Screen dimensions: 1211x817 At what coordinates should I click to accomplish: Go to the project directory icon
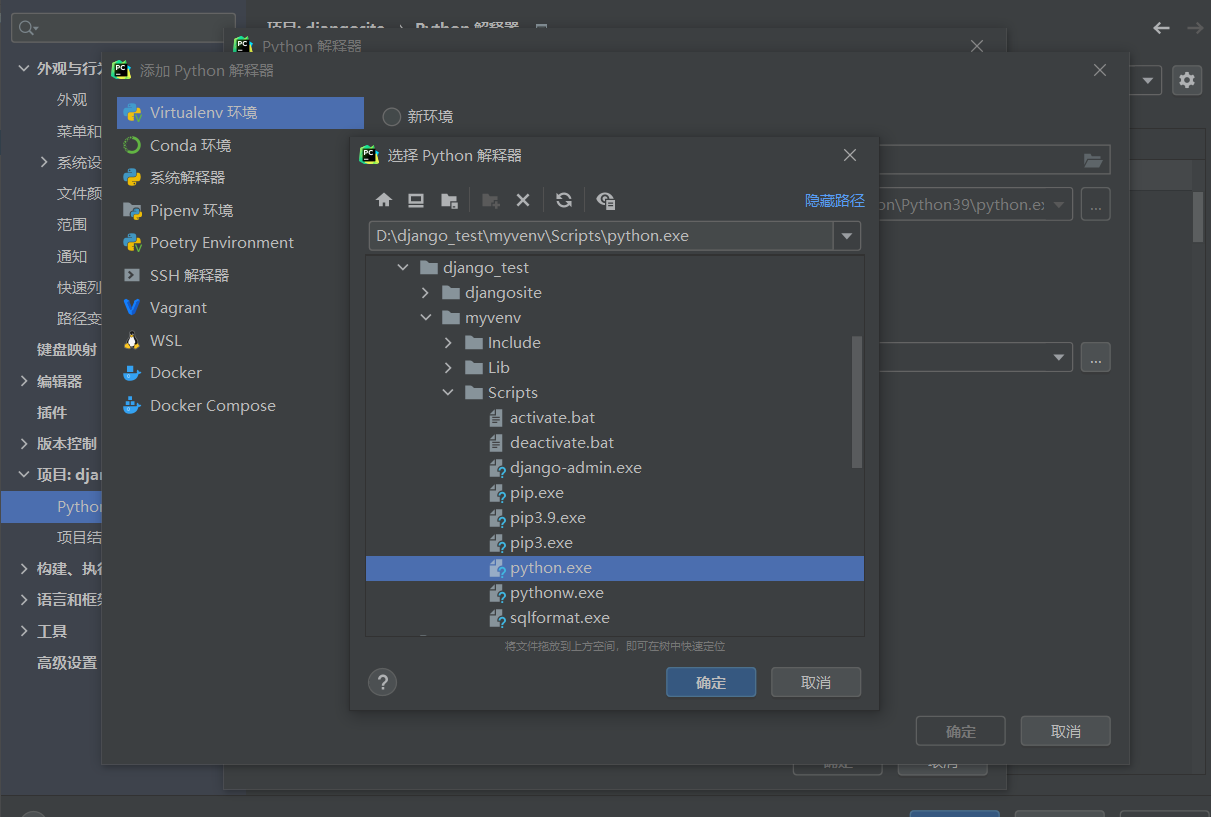[x=449, y=200]
